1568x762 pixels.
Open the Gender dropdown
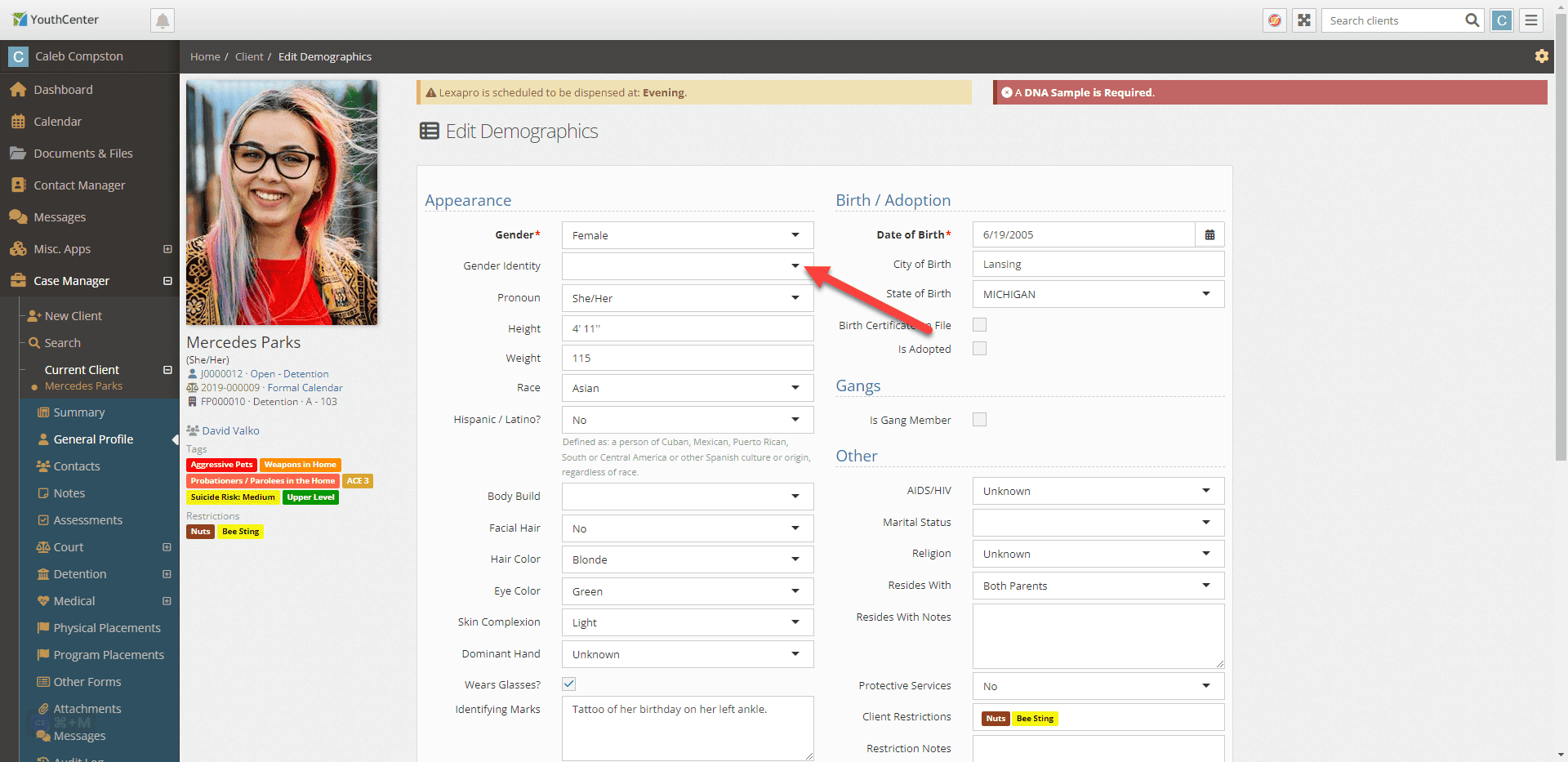688,235
